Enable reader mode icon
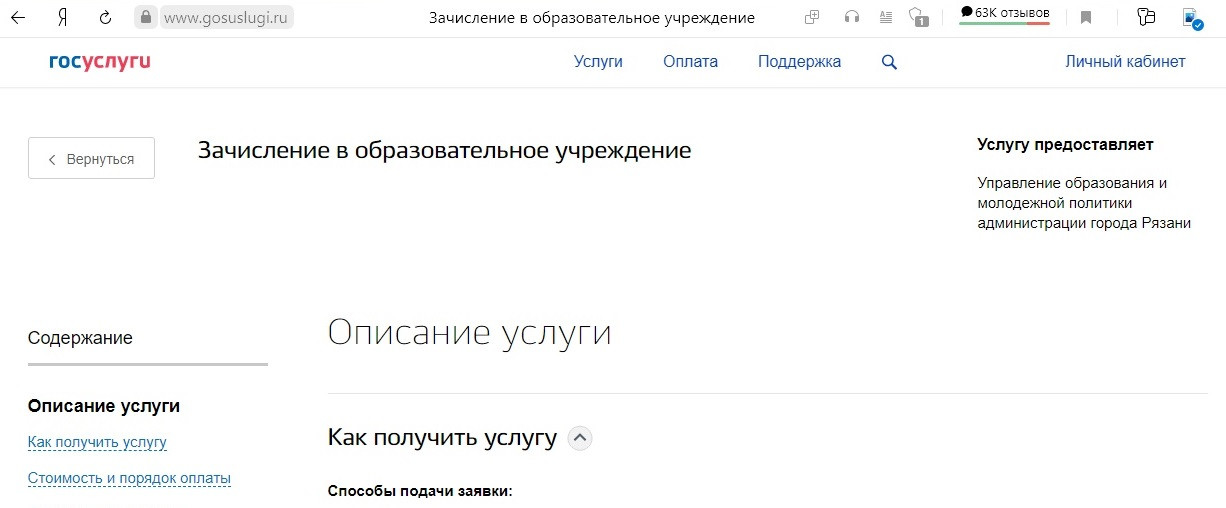The width and height of the screenshot is (1226, 508). [885, 17]
